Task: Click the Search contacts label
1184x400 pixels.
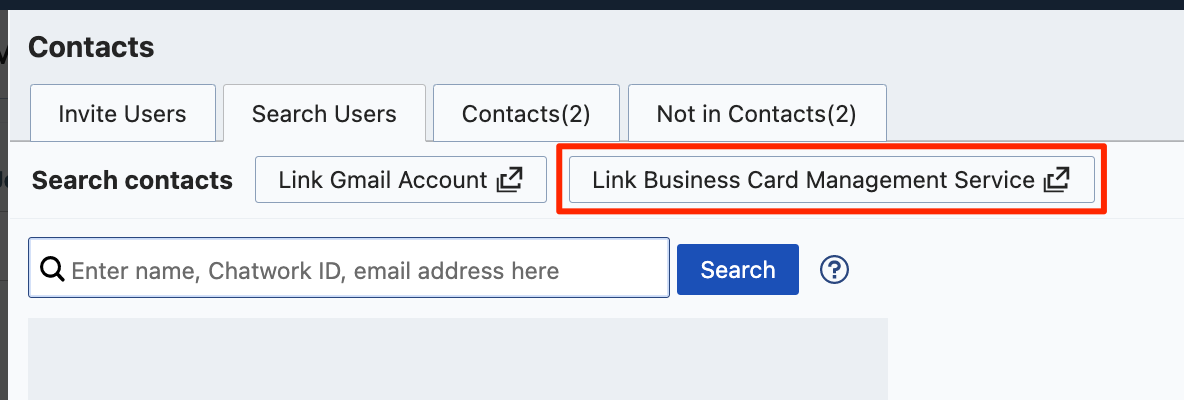Action: point(132,180)
